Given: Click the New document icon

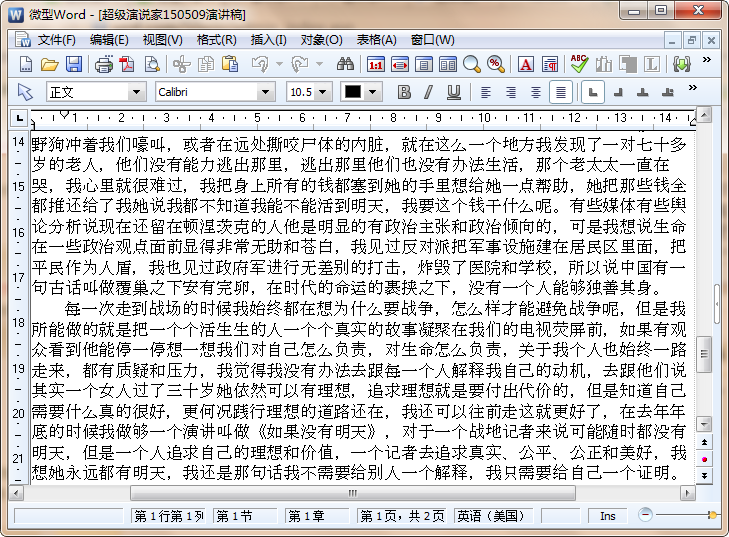Looking at the screenshot, I should click(26, 65).
